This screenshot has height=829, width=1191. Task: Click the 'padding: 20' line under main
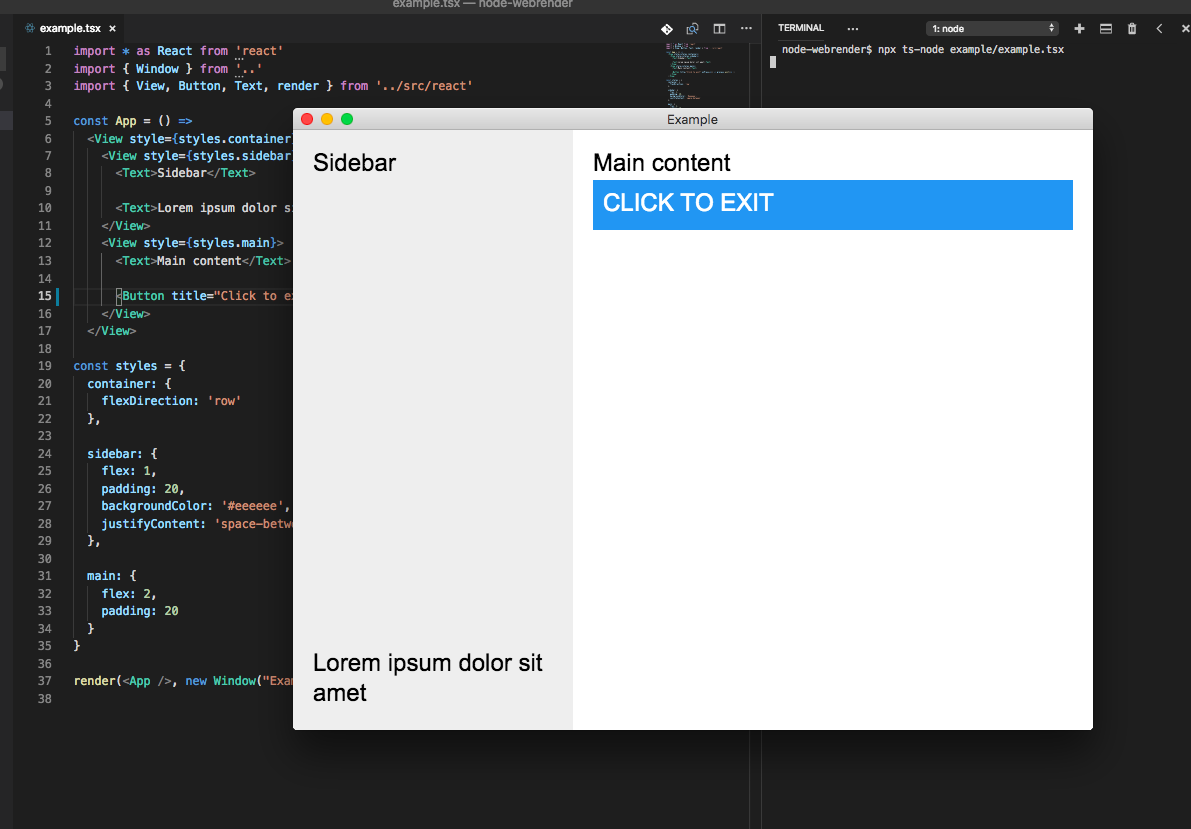click(140, 610)
